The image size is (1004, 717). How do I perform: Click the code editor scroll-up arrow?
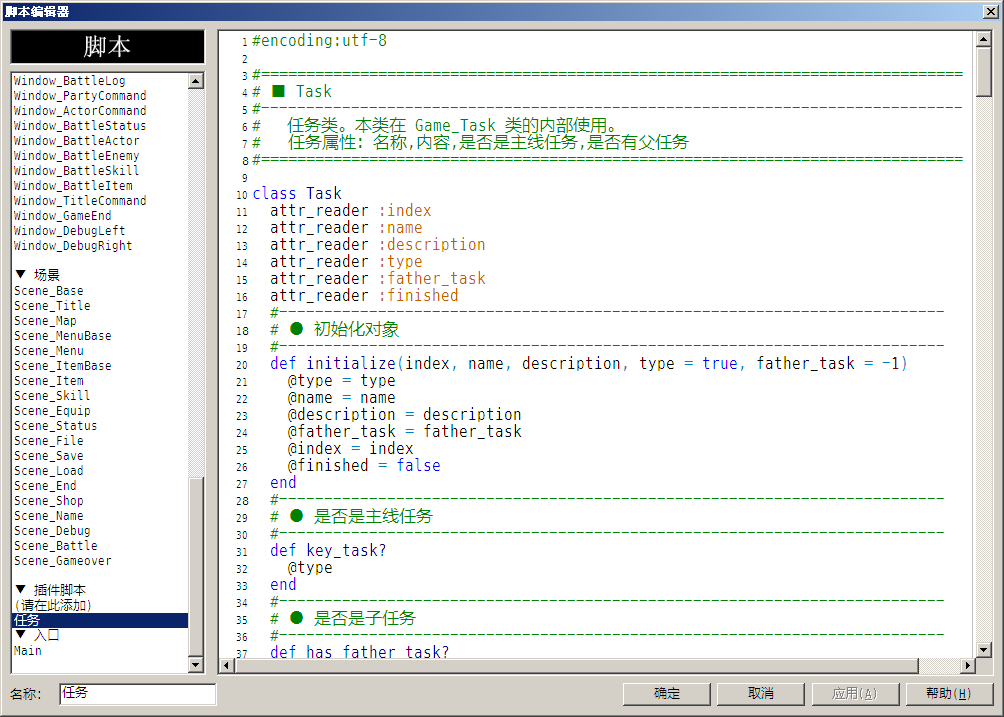[x=984, y=39]
